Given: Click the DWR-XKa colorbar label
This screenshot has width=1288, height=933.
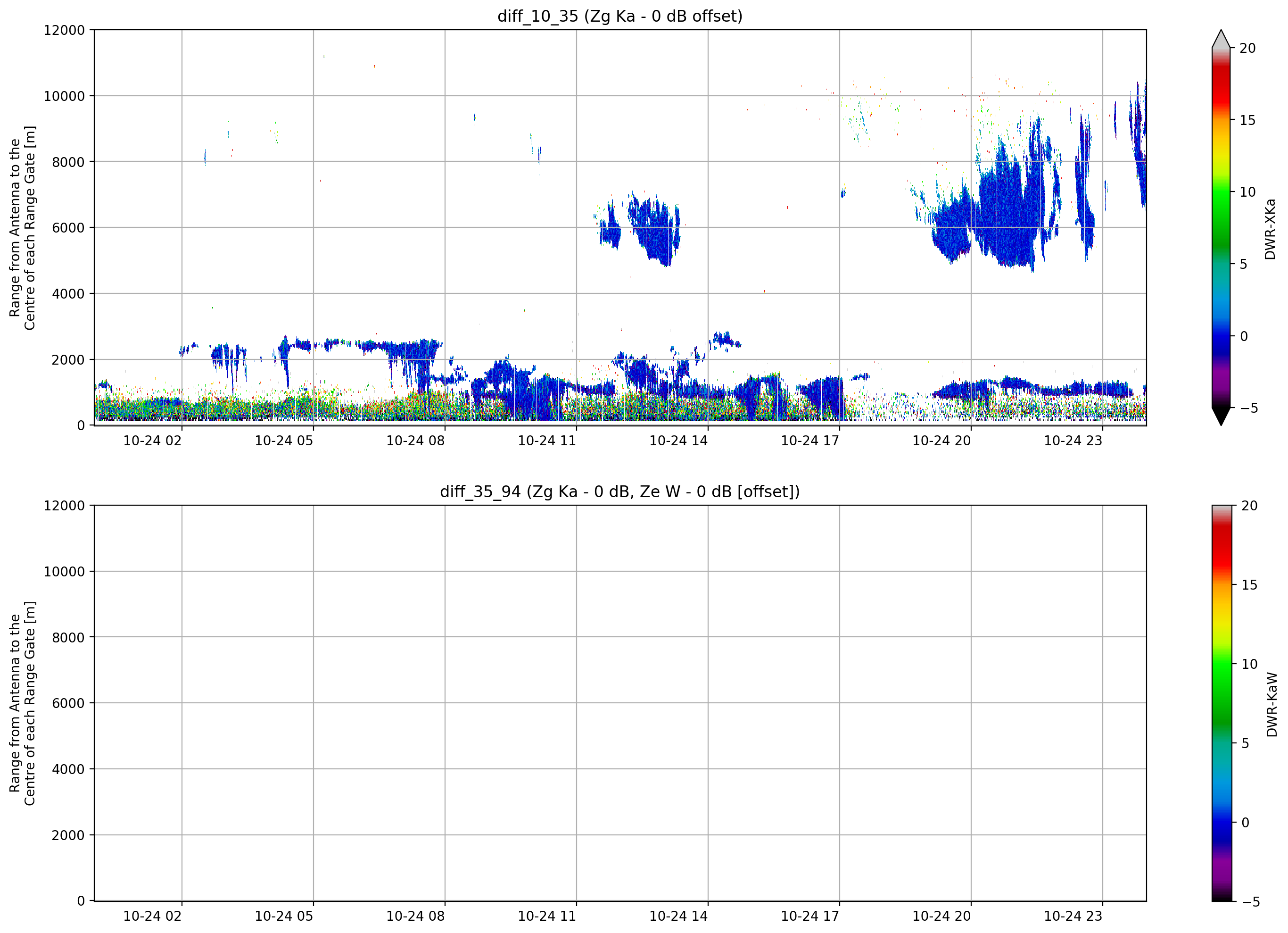Looking at the screenshot, I should (x=1271, y=229).
